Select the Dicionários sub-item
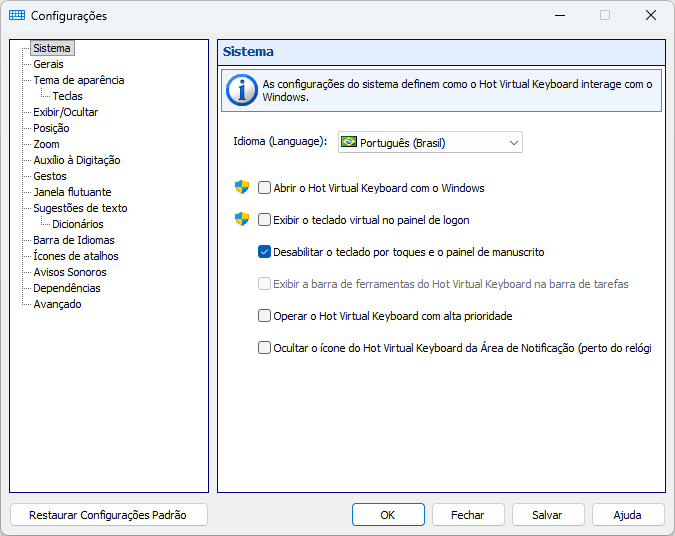Image resolution: width=675 pixels, height=536 pixels. tap(78, 224)
